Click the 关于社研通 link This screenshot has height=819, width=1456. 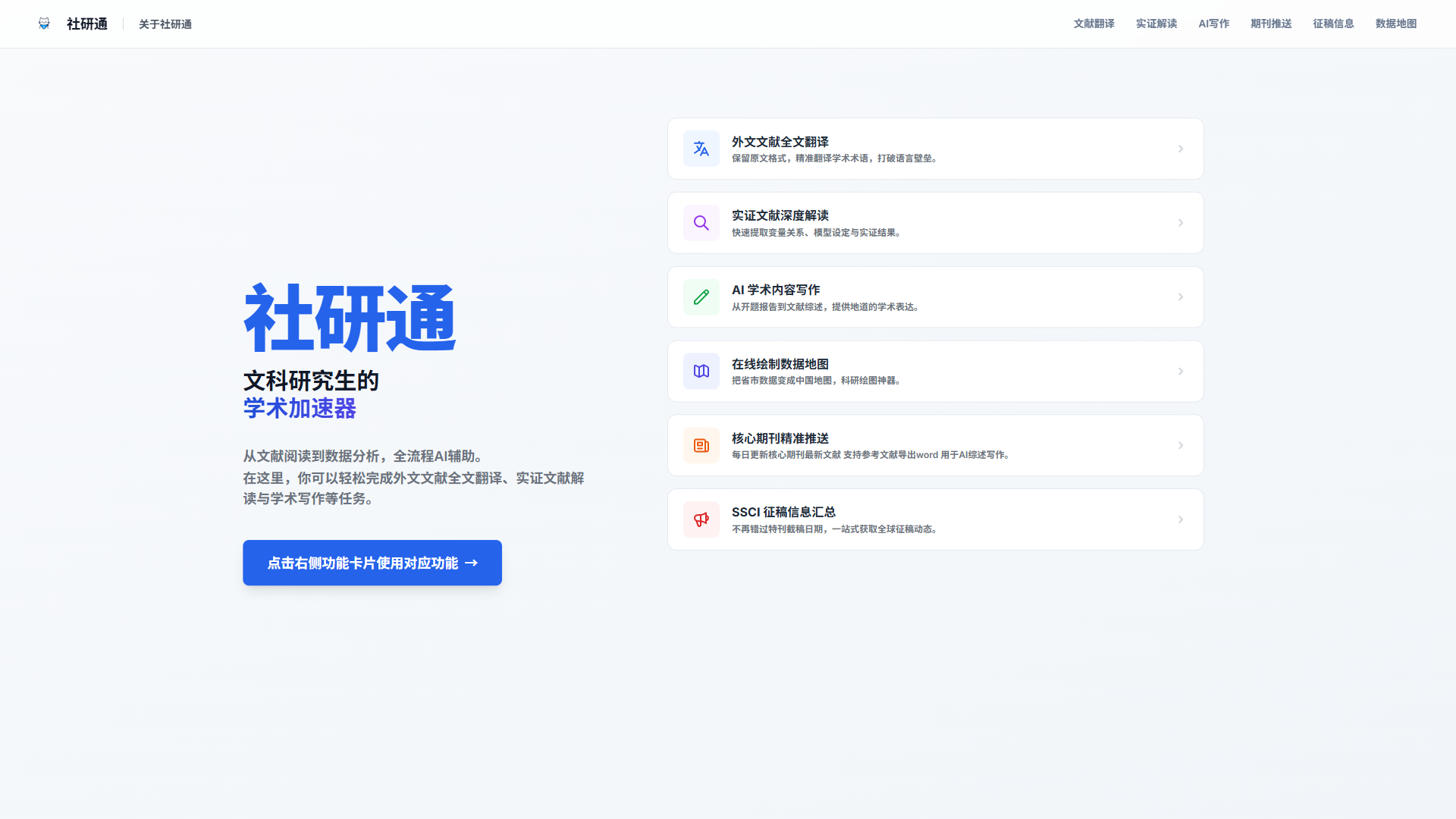(x=165, y=24)
